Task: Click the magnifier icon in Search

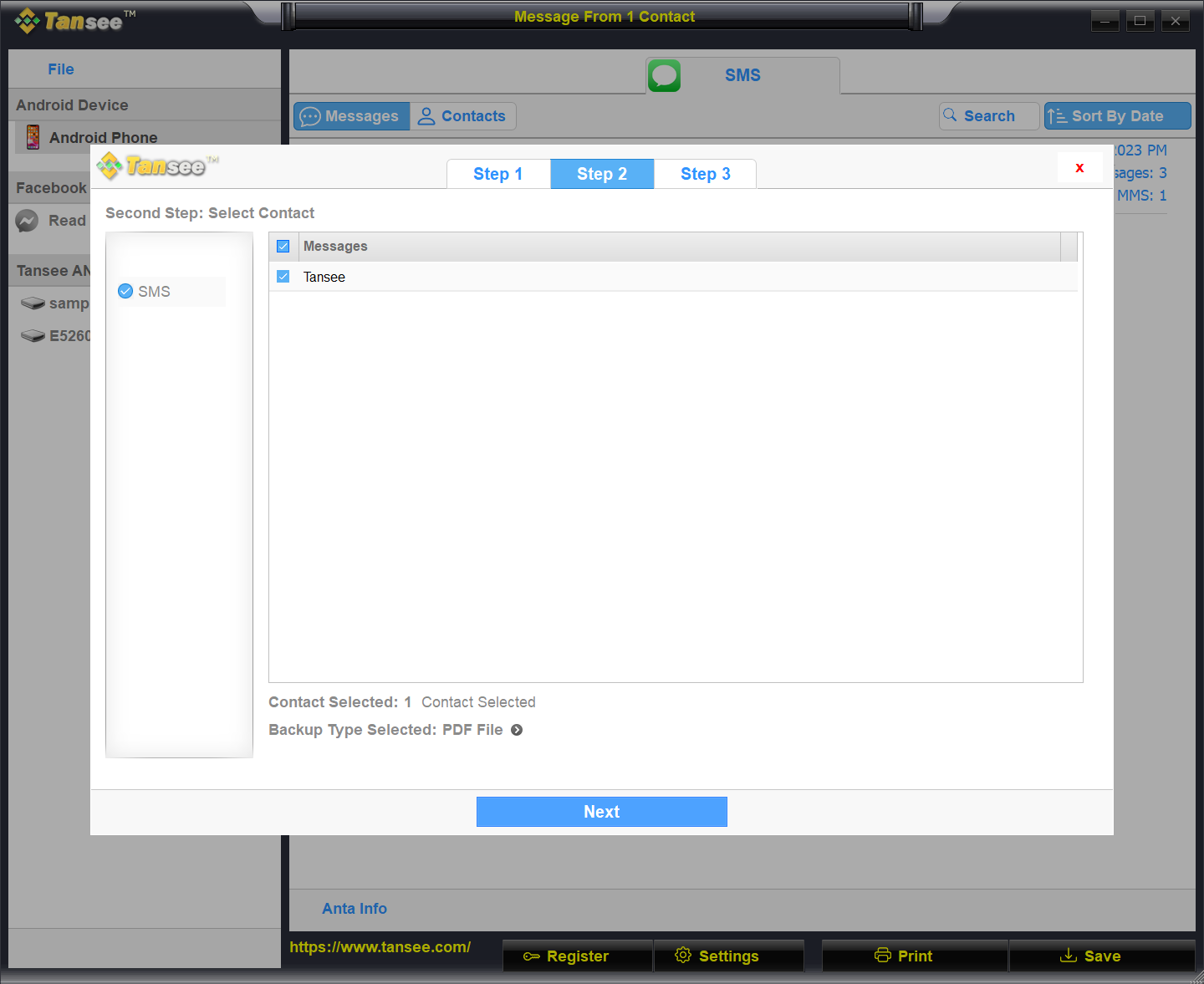Action: coord(950,115)
